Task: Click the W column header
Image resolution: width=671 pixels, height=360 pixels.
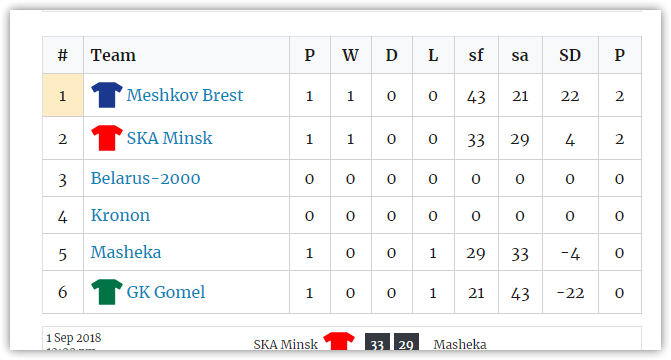Action: tap(351, 55)
